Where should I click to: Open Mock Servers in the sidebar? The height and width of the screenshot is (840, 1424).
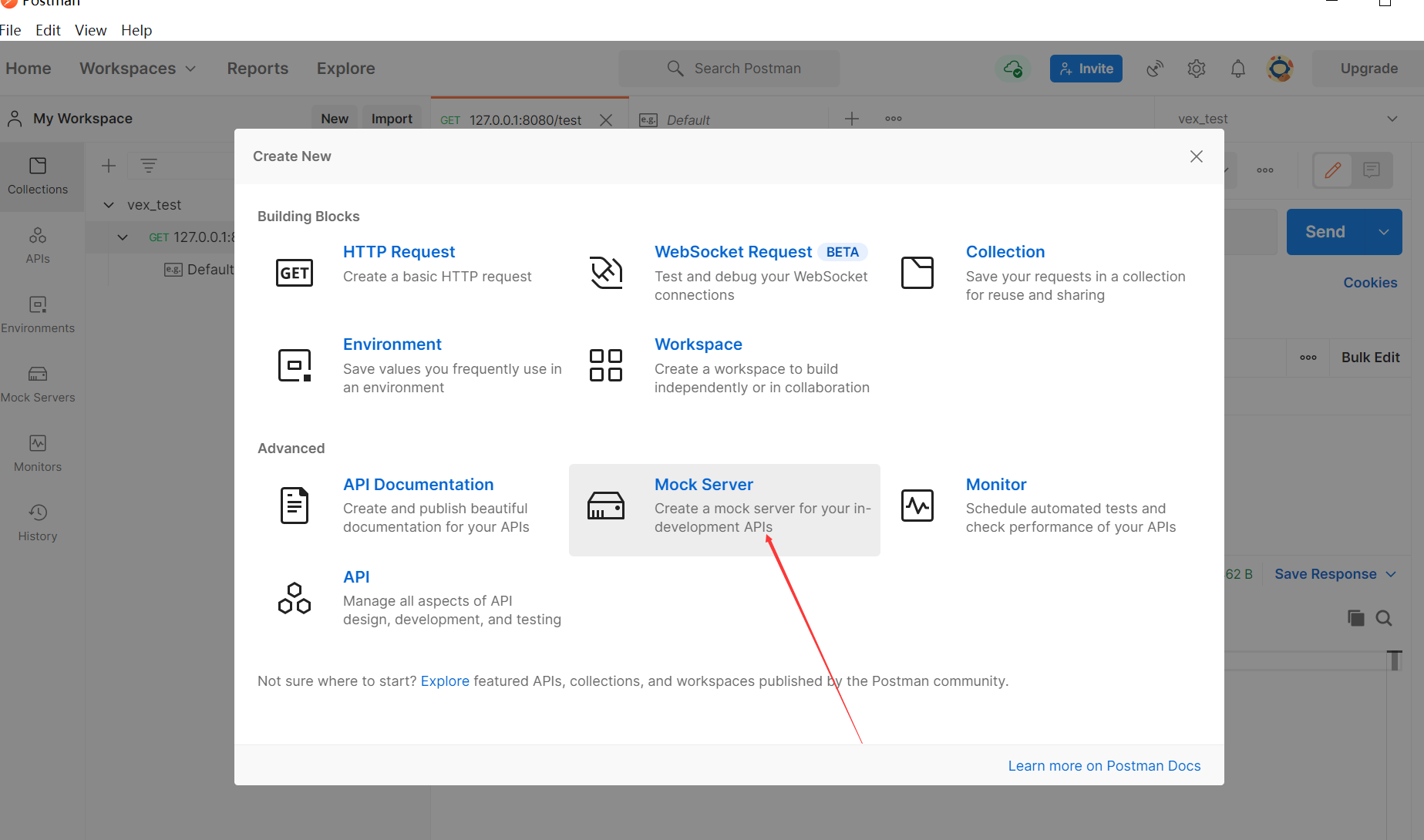click(38, 385)
